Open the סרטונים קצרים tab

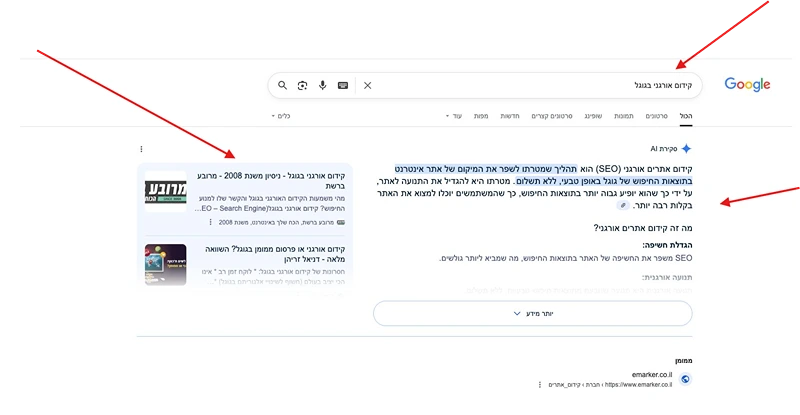(552, 116)
